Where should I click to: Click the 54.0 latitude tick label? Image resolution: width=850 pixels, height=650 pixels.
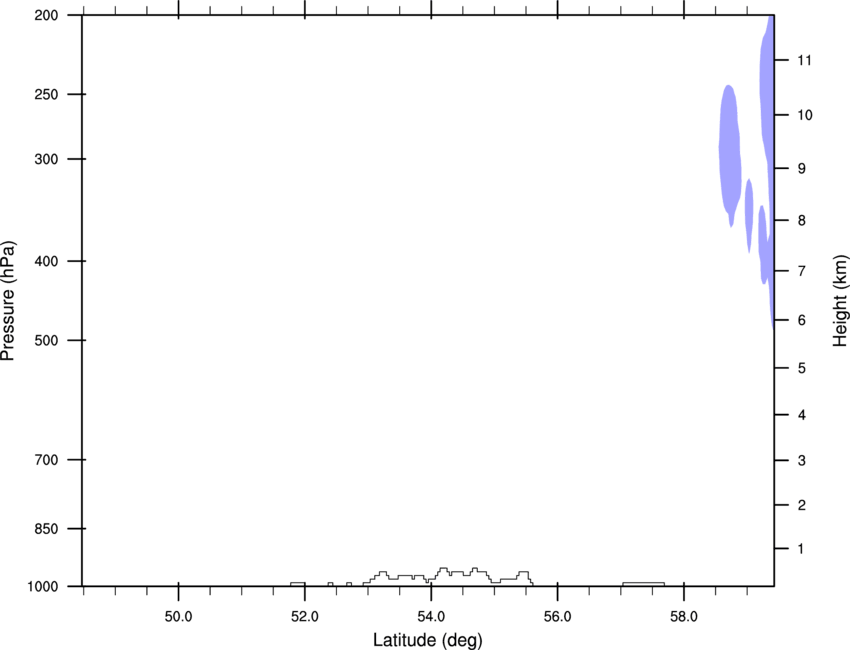[x=432, y=617]
